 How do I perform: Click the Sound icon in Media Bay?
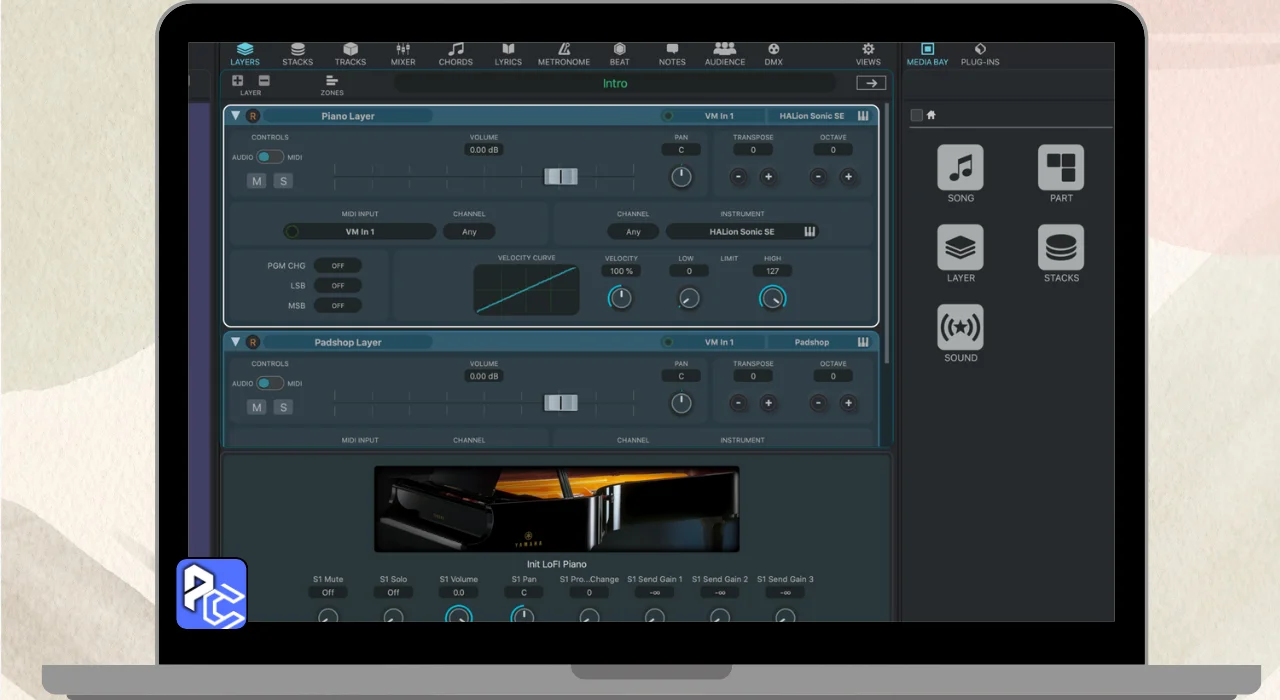pos(960,328)
